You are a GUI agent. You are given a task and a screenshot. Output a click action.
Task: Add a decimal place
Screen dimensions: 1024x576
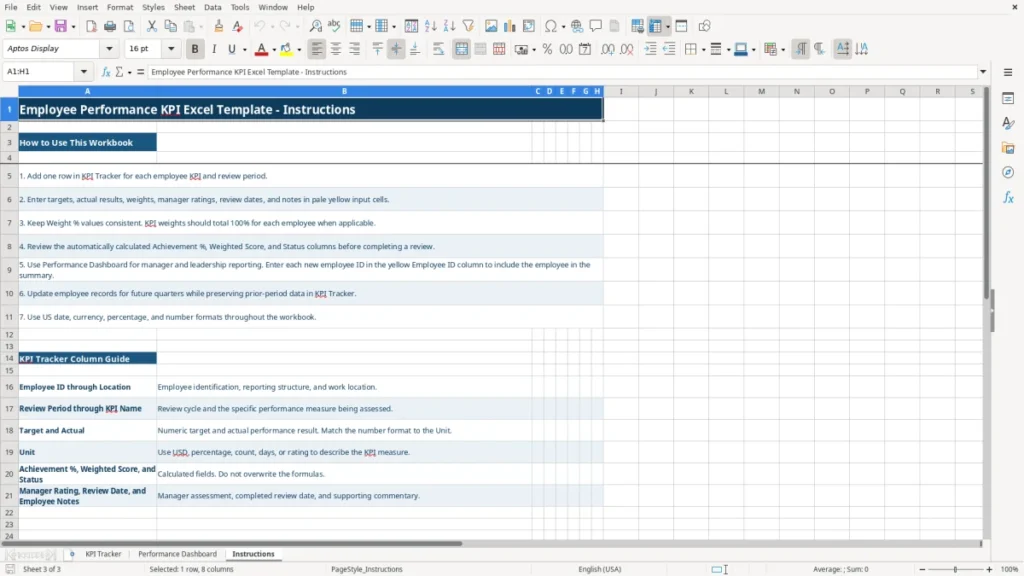tap(607, 49)
